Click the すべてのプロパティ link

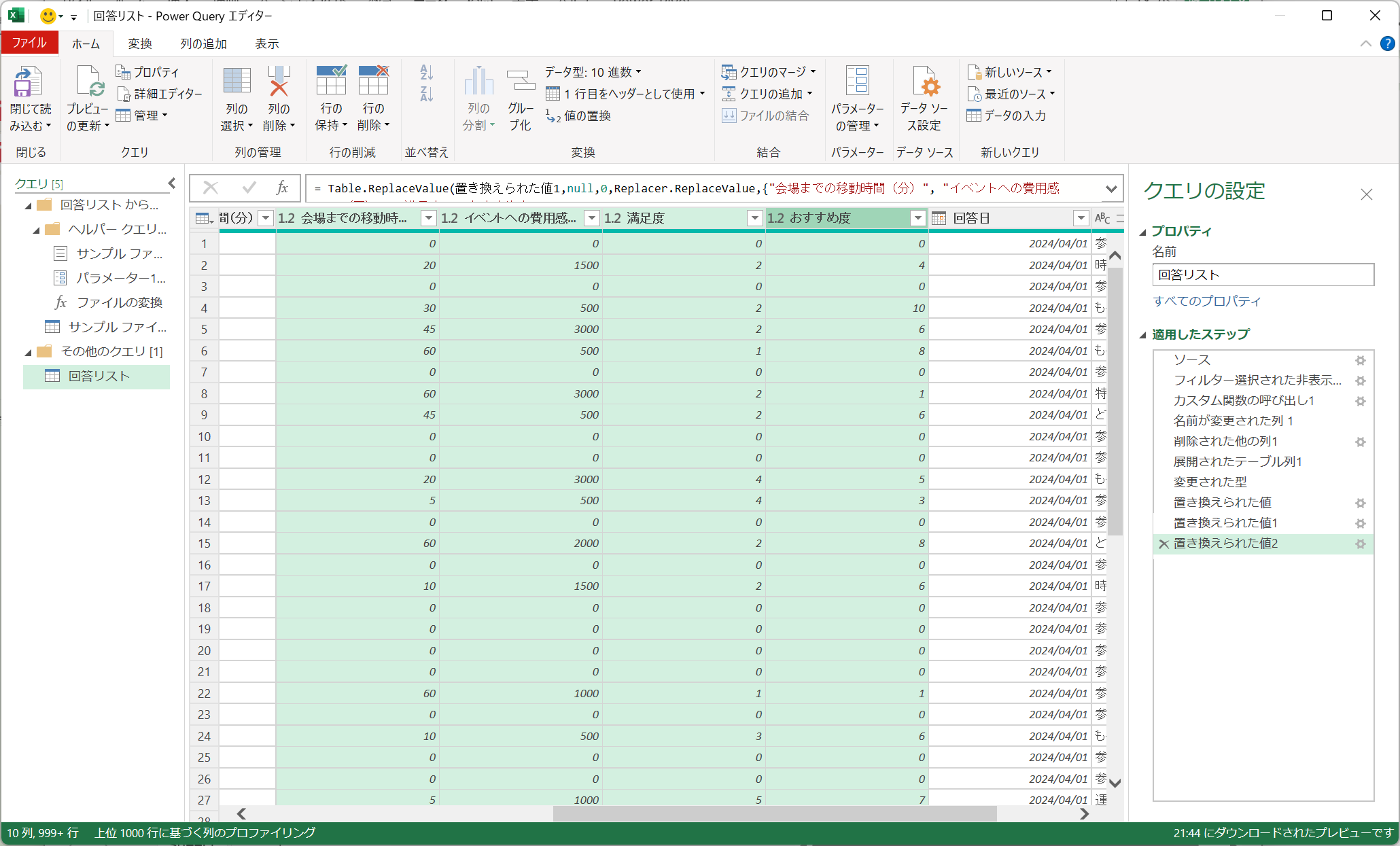[x=1207, y=301]
